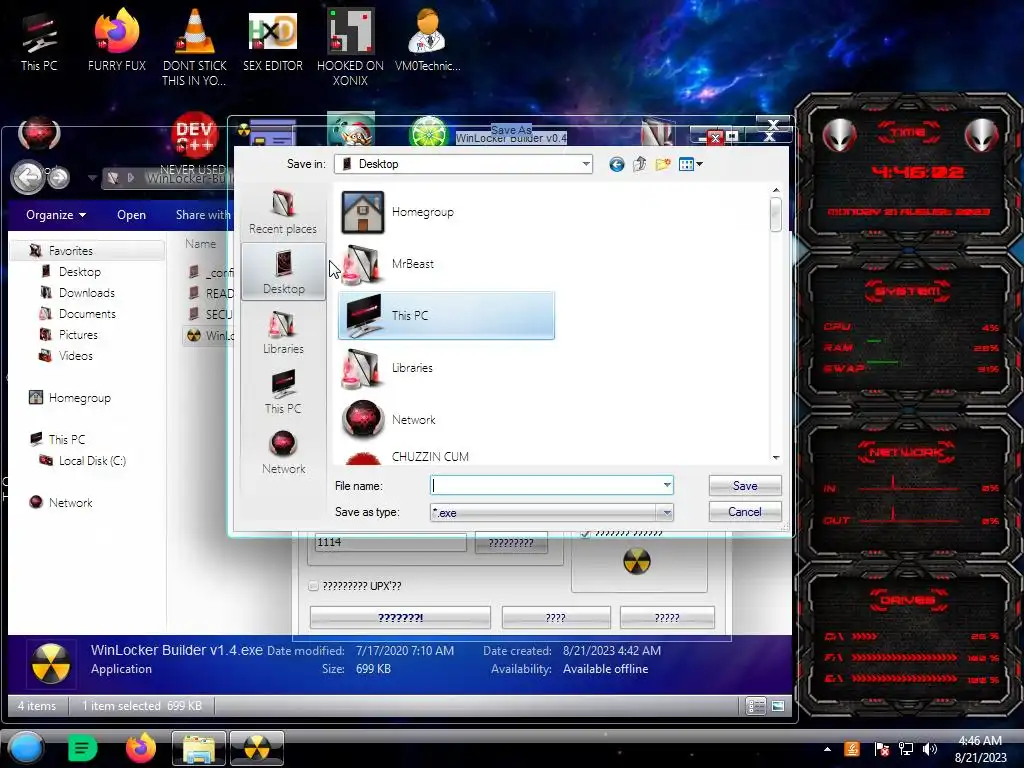The width and height of the screenshot is (1024, 768).
Task: Open FURRY FUX Firefox desktop shortcut
Action: point(116,40)
